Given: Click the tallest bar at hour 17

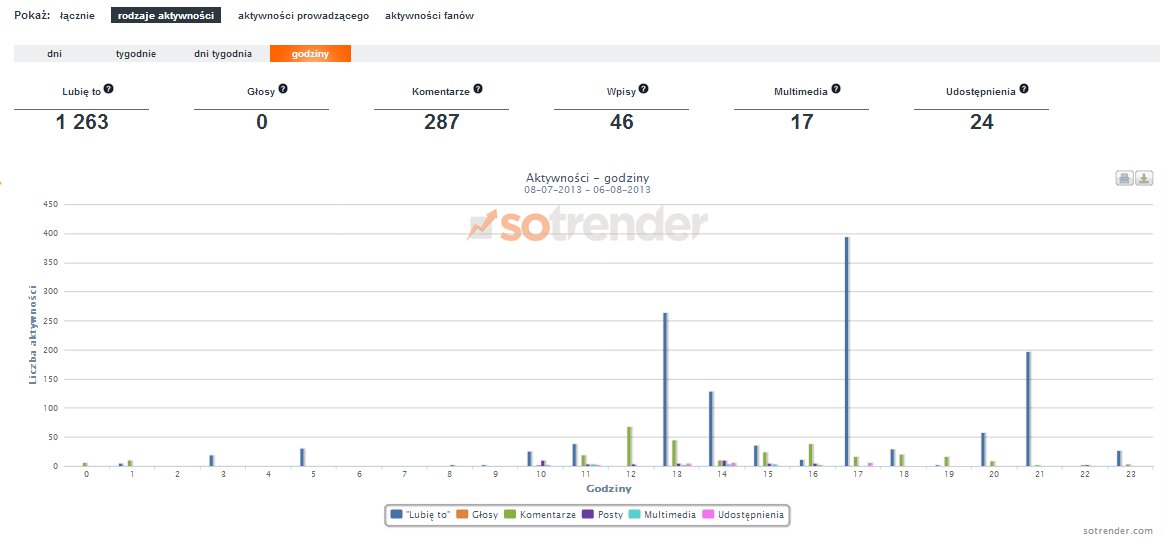Looking at the screenshot, I should (x=846, y=351).
